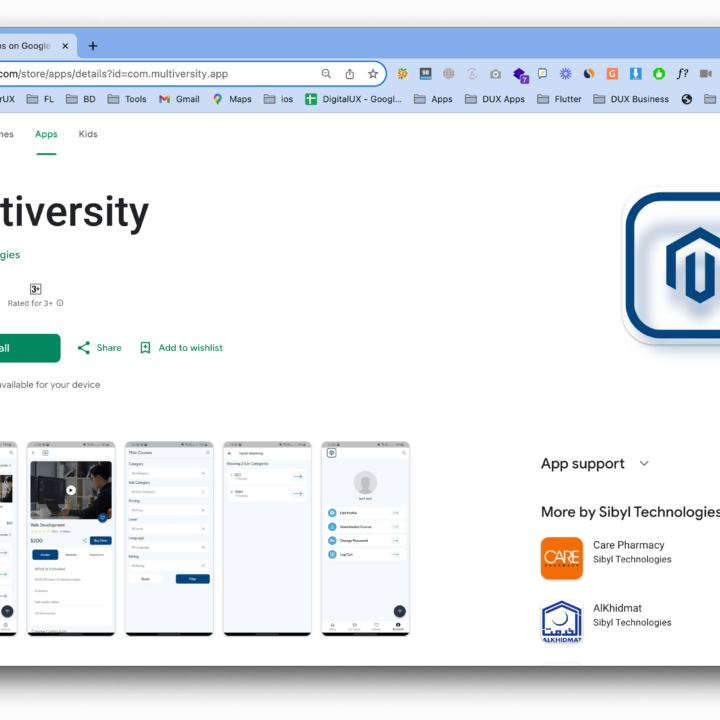Expand the App support section
The width and height of the screenshot is (720, 720).
[x=595, y=464]
